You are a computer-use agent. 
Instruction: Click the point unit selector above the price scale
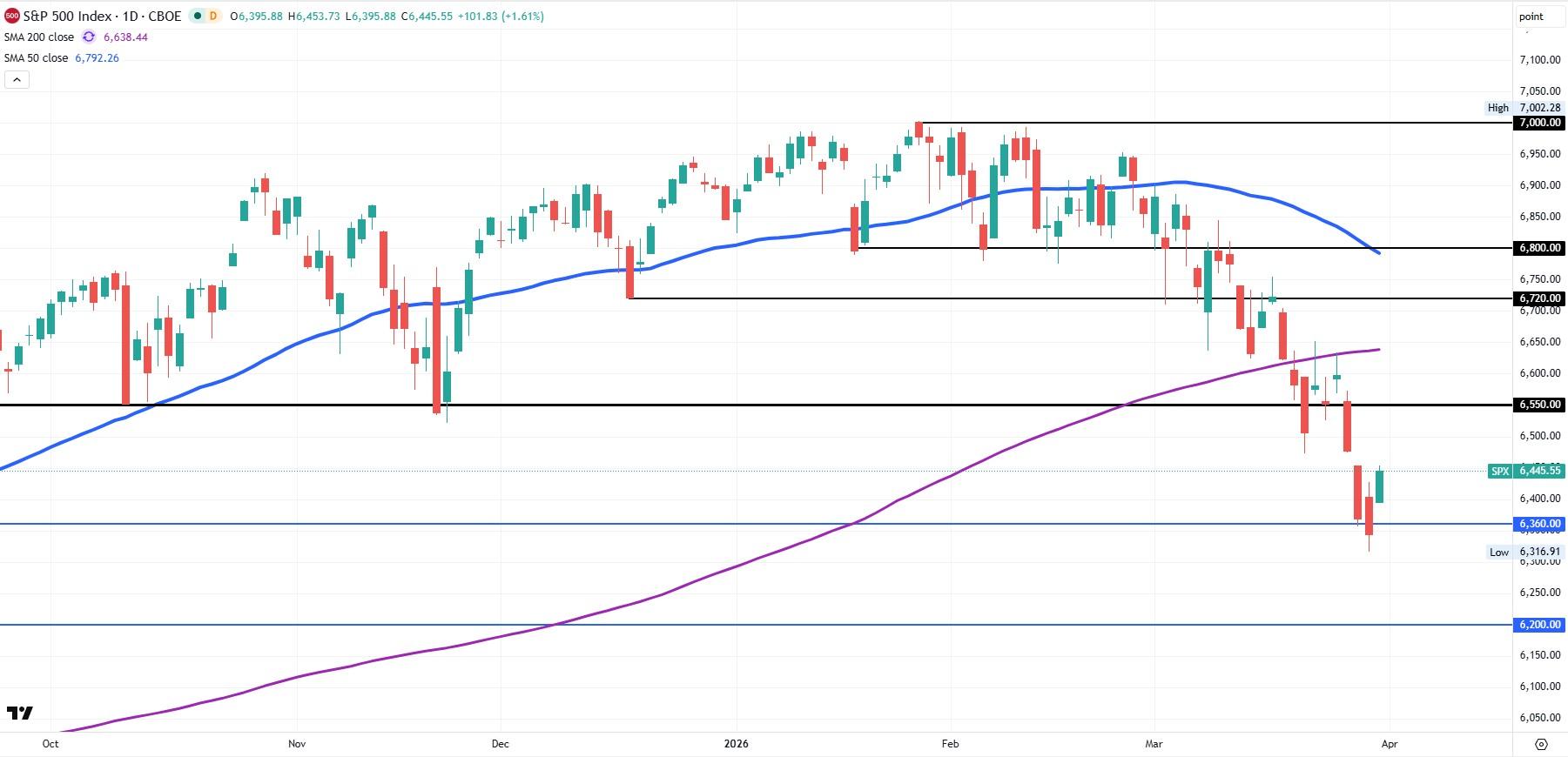tap(1531, 16)
